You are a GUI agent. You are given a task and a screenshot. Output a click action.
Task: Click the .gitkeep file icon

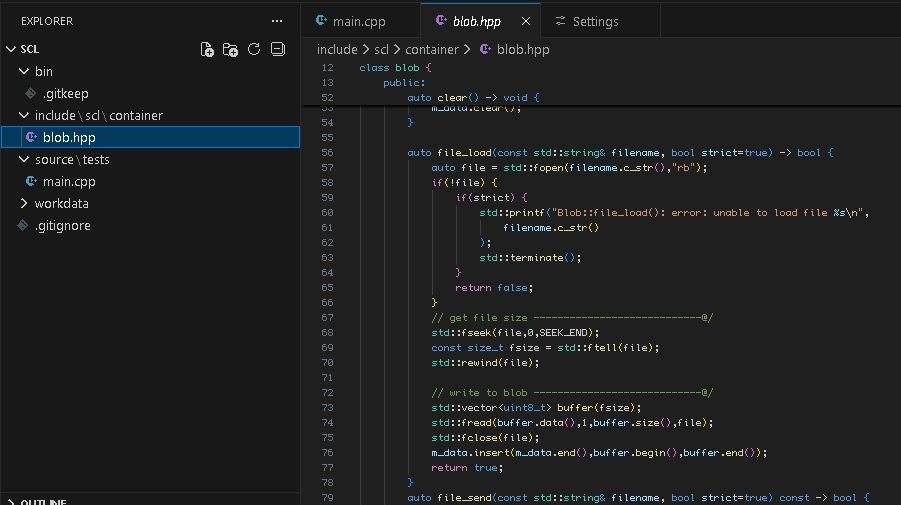click(x=31, y=93)
